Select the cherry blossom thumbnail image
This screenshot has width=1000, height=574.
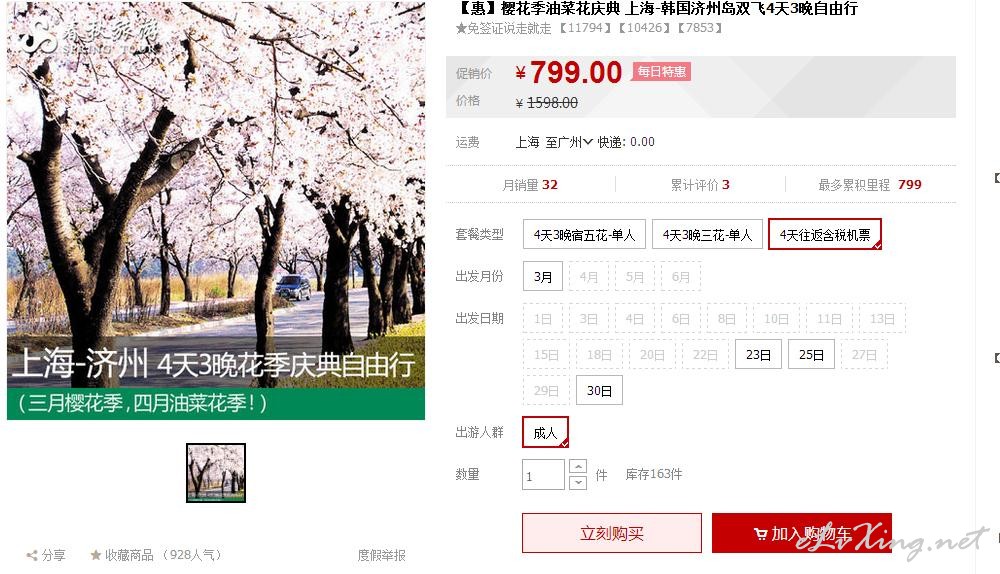coord(216,473)
